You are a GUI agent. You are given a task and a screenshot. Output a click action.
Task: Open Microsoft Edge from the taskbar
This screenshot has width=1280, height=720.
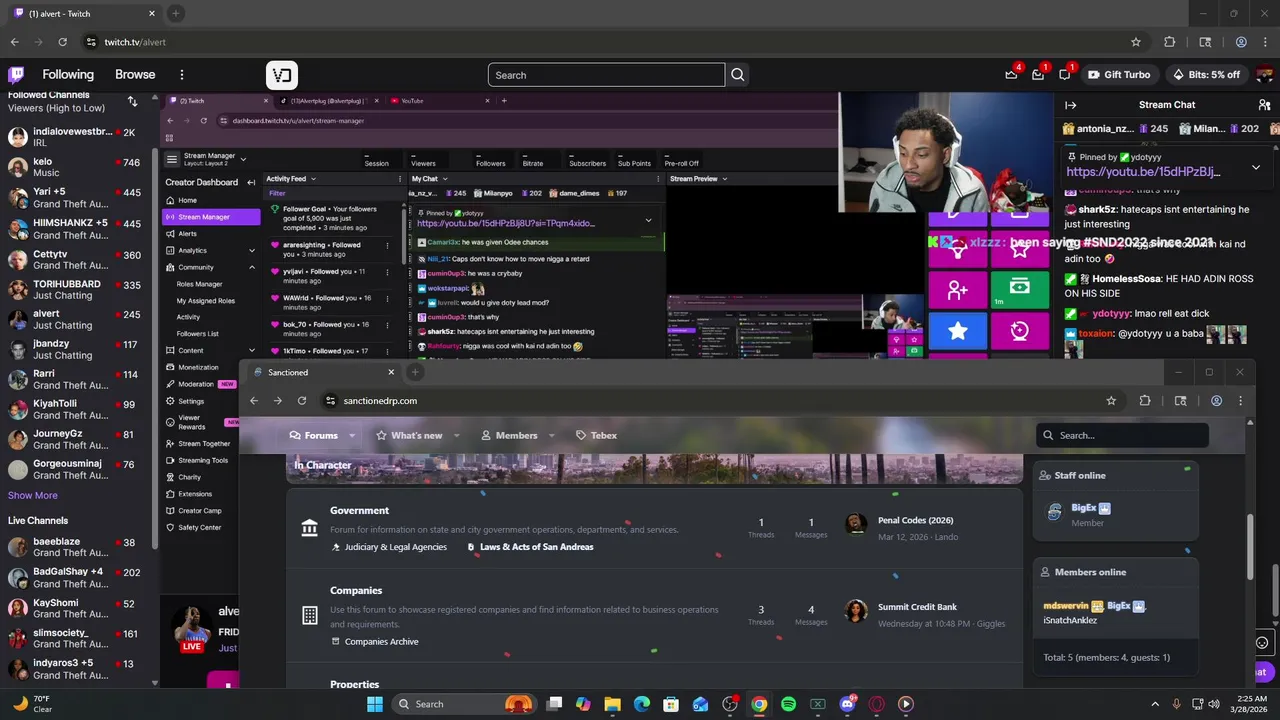pos(642,704)
